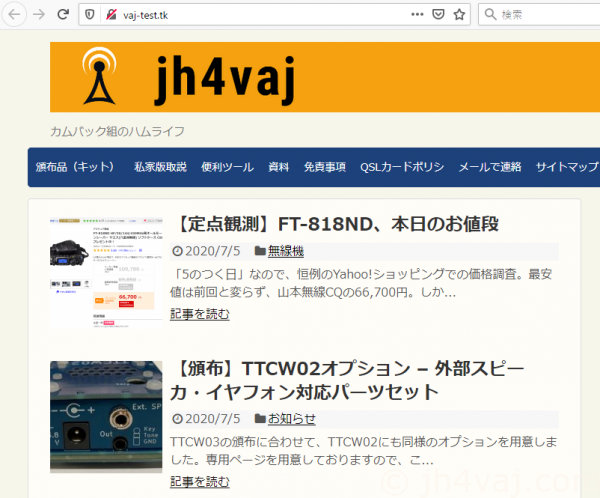Save page to Pocket
The width and height of the screenshot is (600, 498).
438,14
